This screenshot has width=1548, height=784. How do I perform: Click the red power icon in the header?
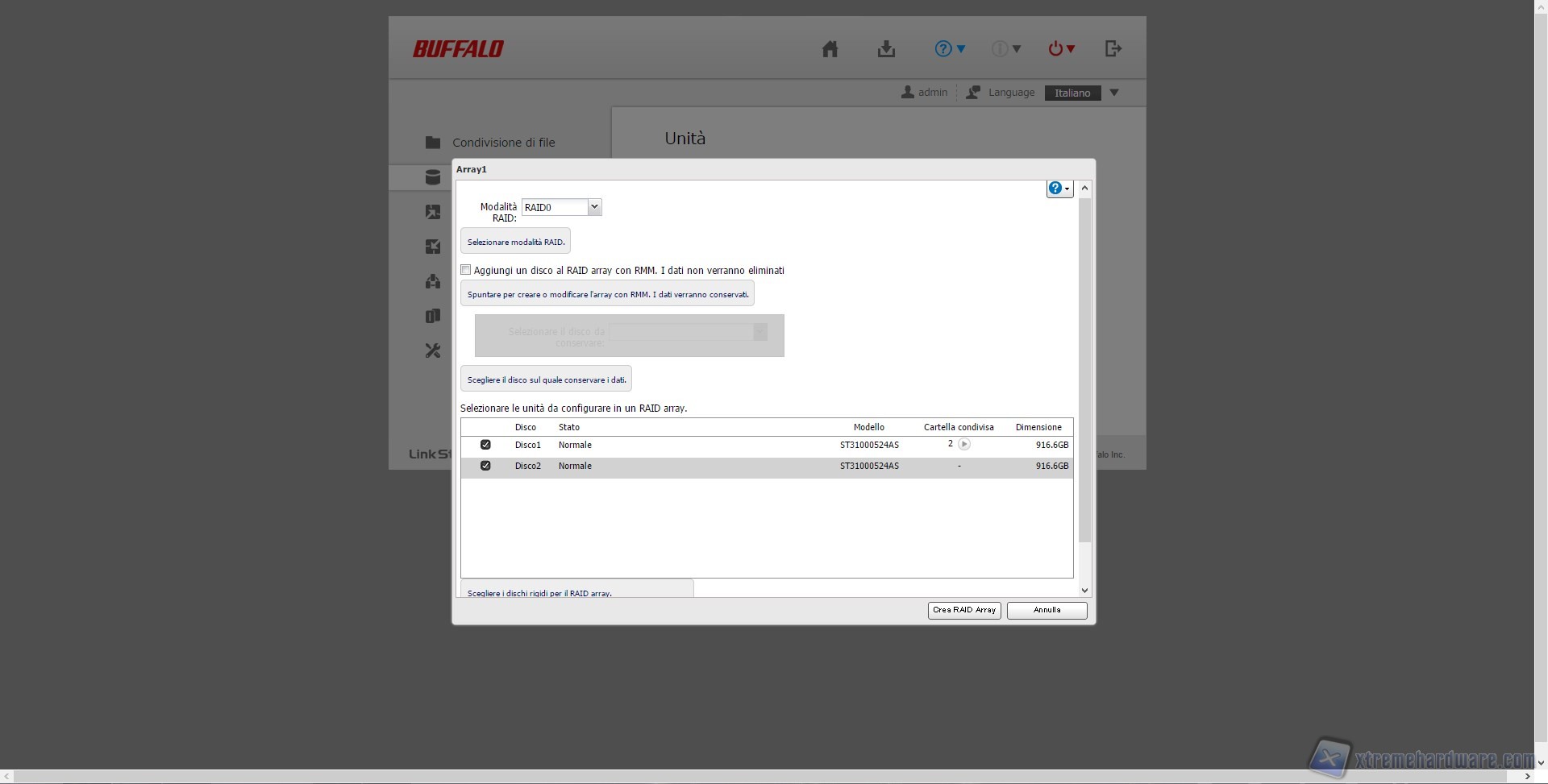[1055, 49]
